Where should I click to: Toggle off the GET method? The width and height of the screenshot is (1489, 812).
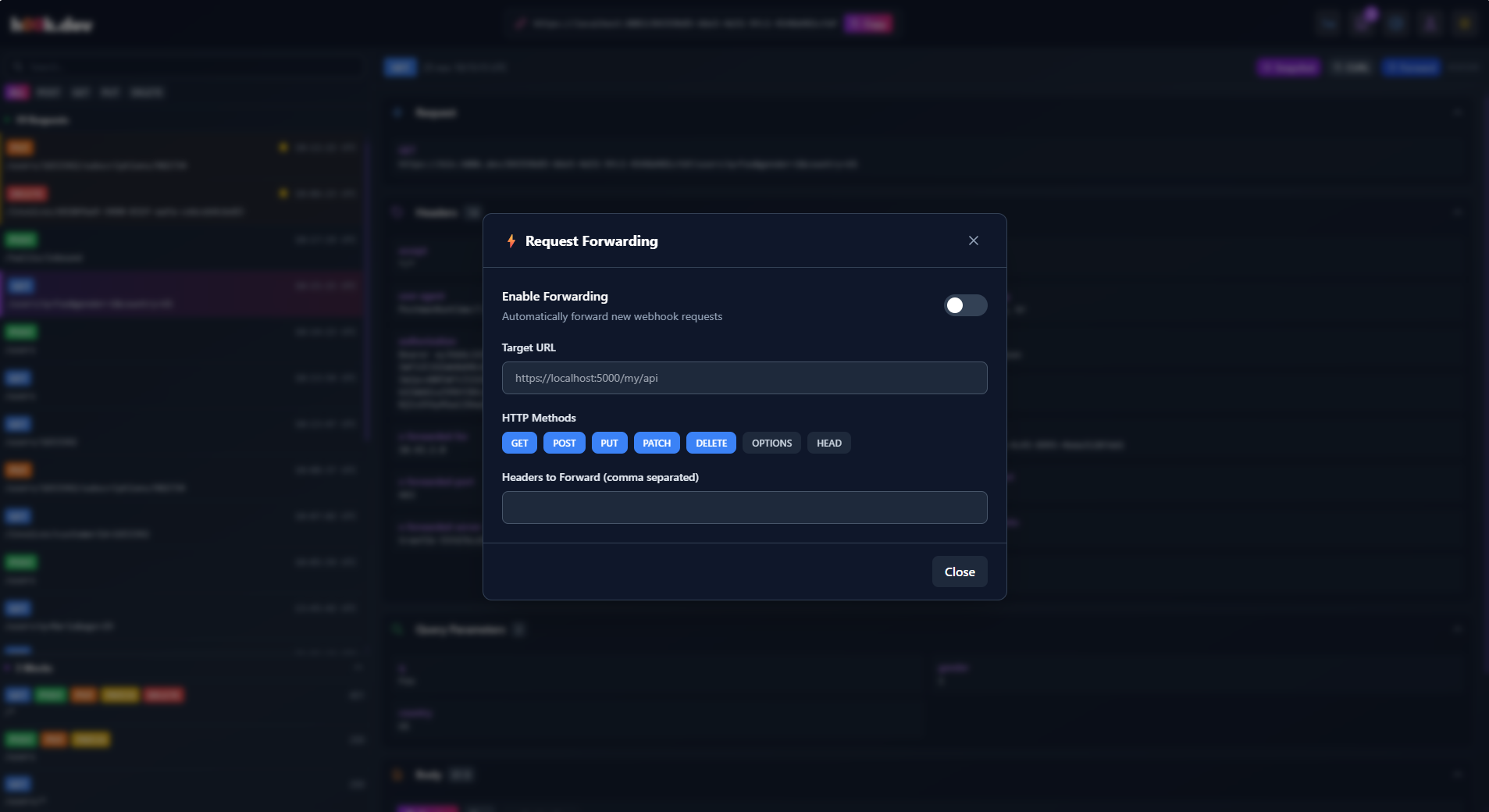[518, 443]
